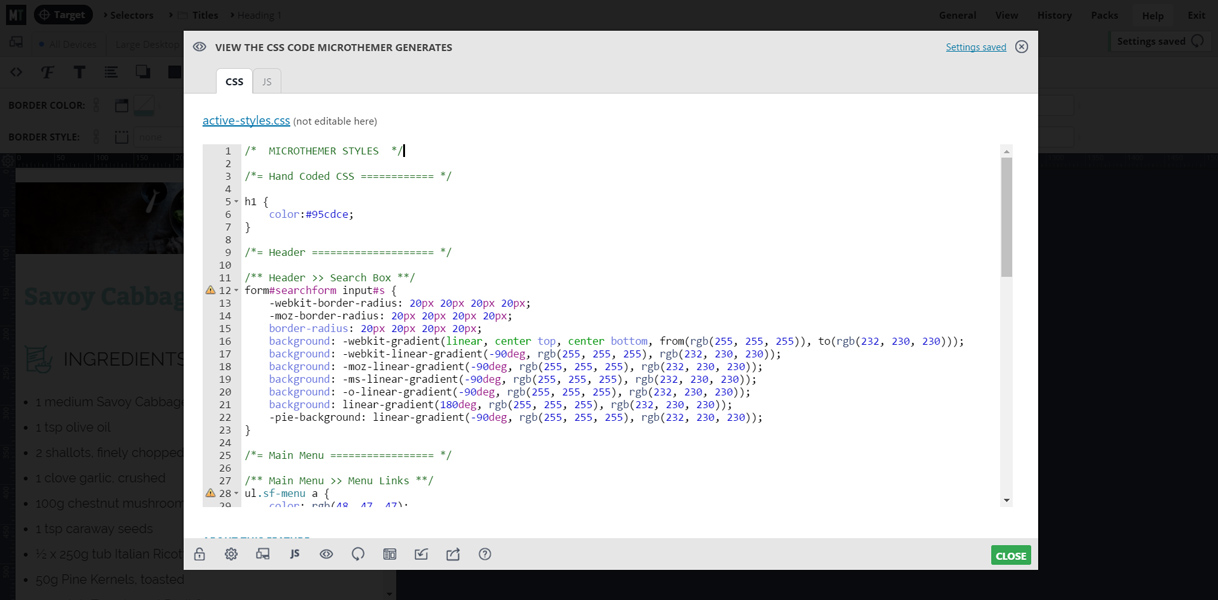Click the devices icon in the bottom toolbar
The width and height of the screenshot is (1218, 600).
click(263, 554)
